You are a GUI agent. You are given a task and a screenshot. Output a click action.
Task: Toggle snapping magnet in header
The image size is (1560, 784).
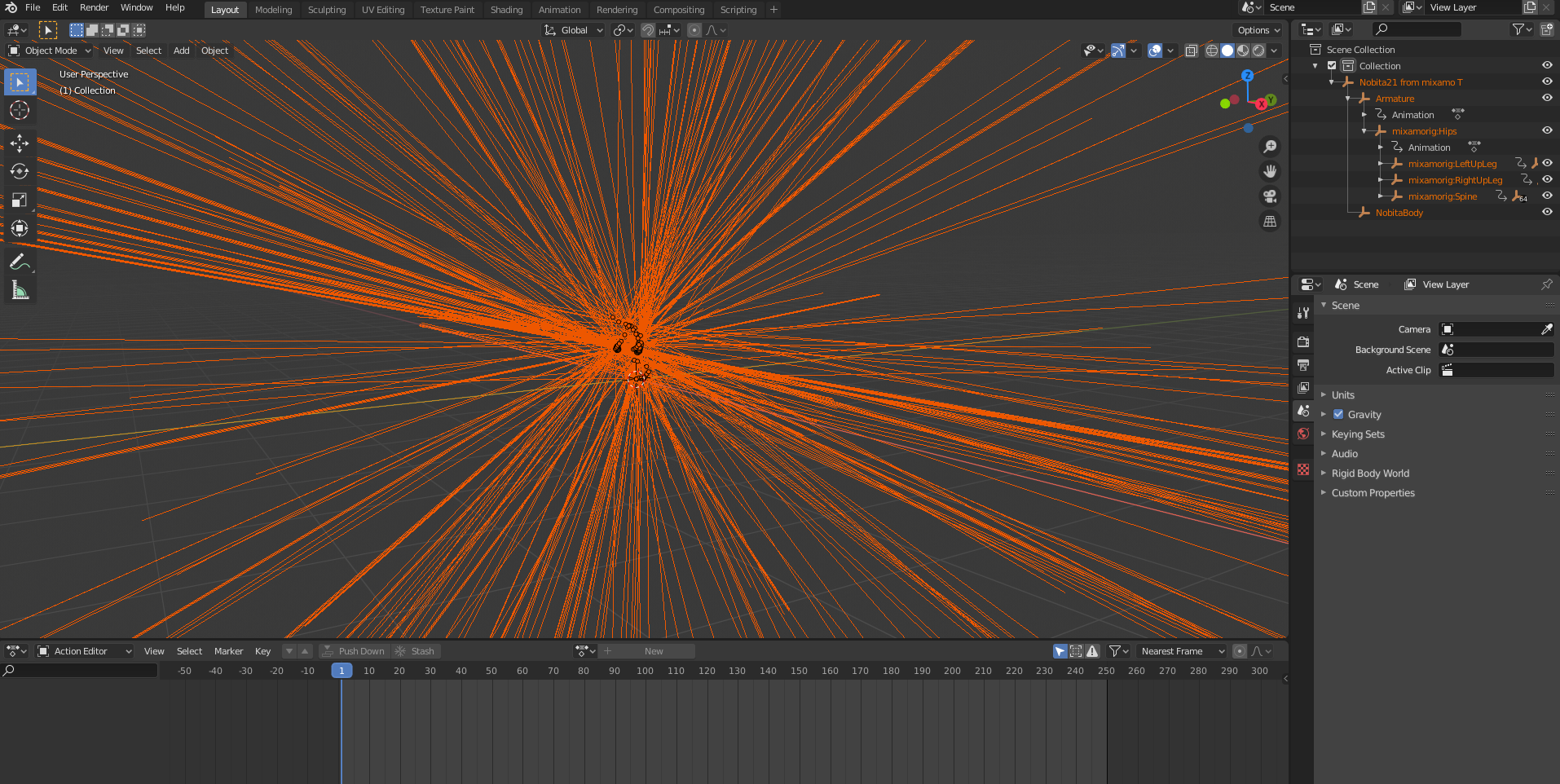pos(648,30)
